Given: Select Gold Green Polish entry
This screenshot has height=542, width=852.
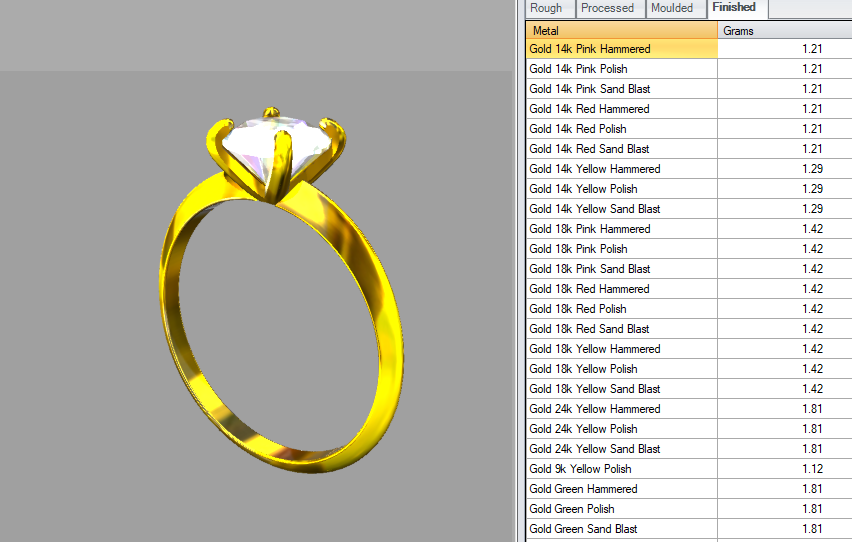Looking at the screenshot, I should 571,509.
